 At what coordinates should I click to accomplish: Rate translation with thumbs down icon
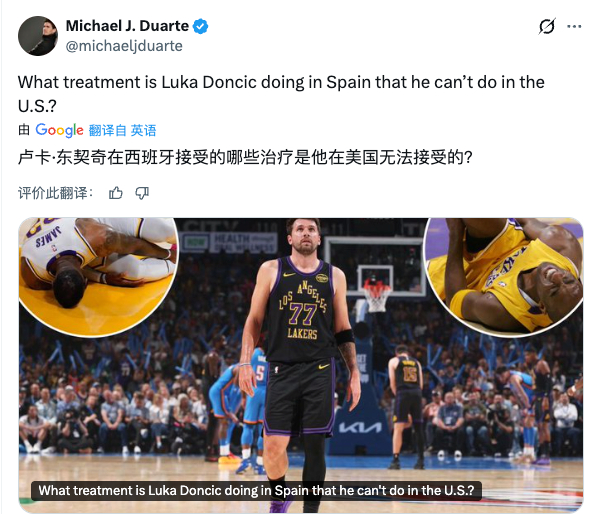coord(142,193)
